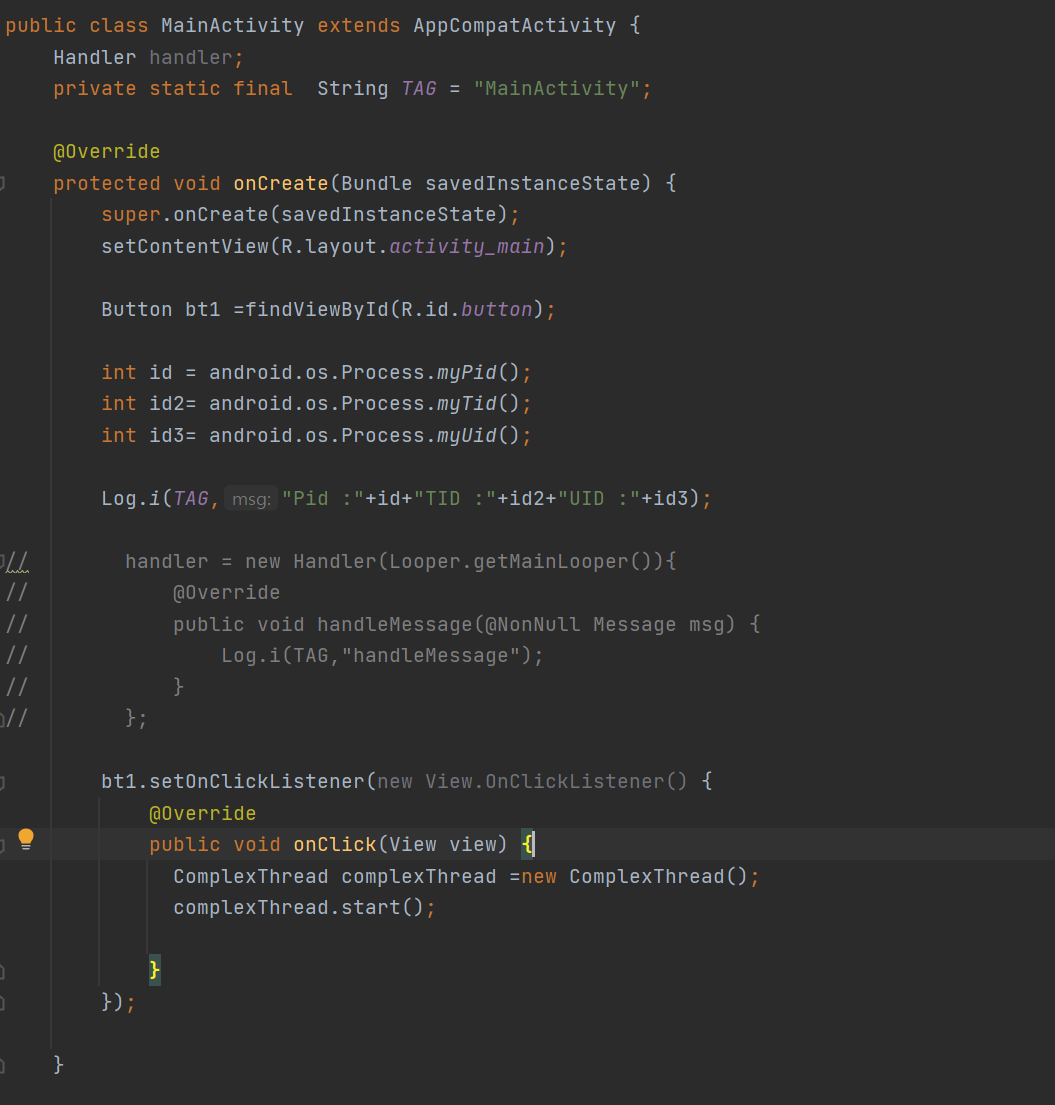This screenshot has height=1105, width=1055.
Task: Click 'findViewById' method call
Action: (x=317, y=309)
